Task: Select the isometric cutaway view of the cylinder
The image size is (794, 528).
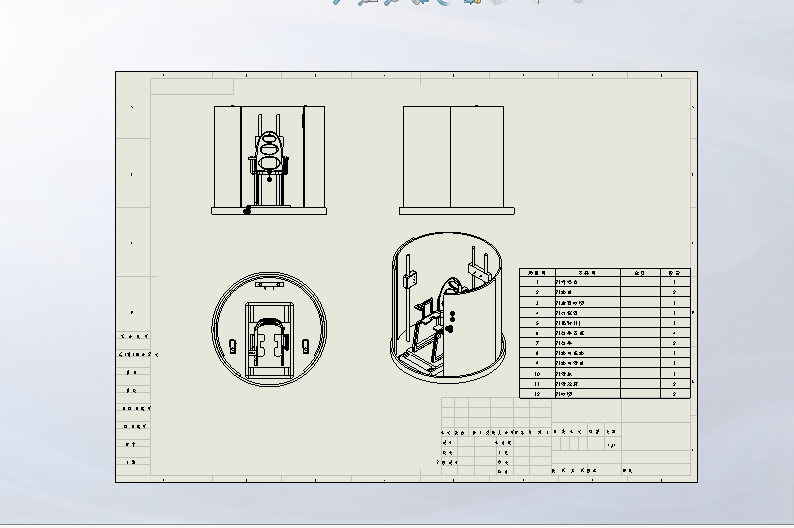Action: coord(448,307)
